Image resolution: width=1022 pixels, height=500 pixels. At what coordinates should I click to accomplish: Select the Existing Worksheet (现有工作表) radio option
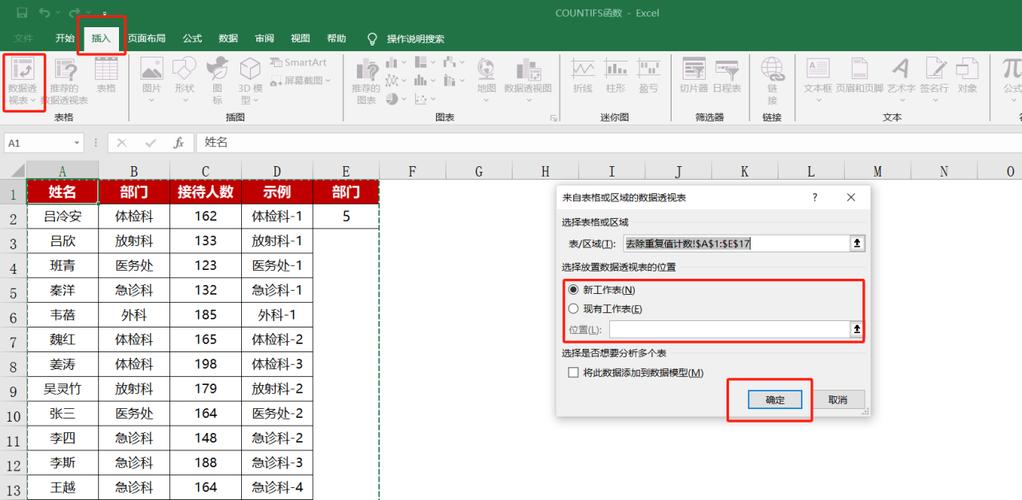tap(574, 308)
